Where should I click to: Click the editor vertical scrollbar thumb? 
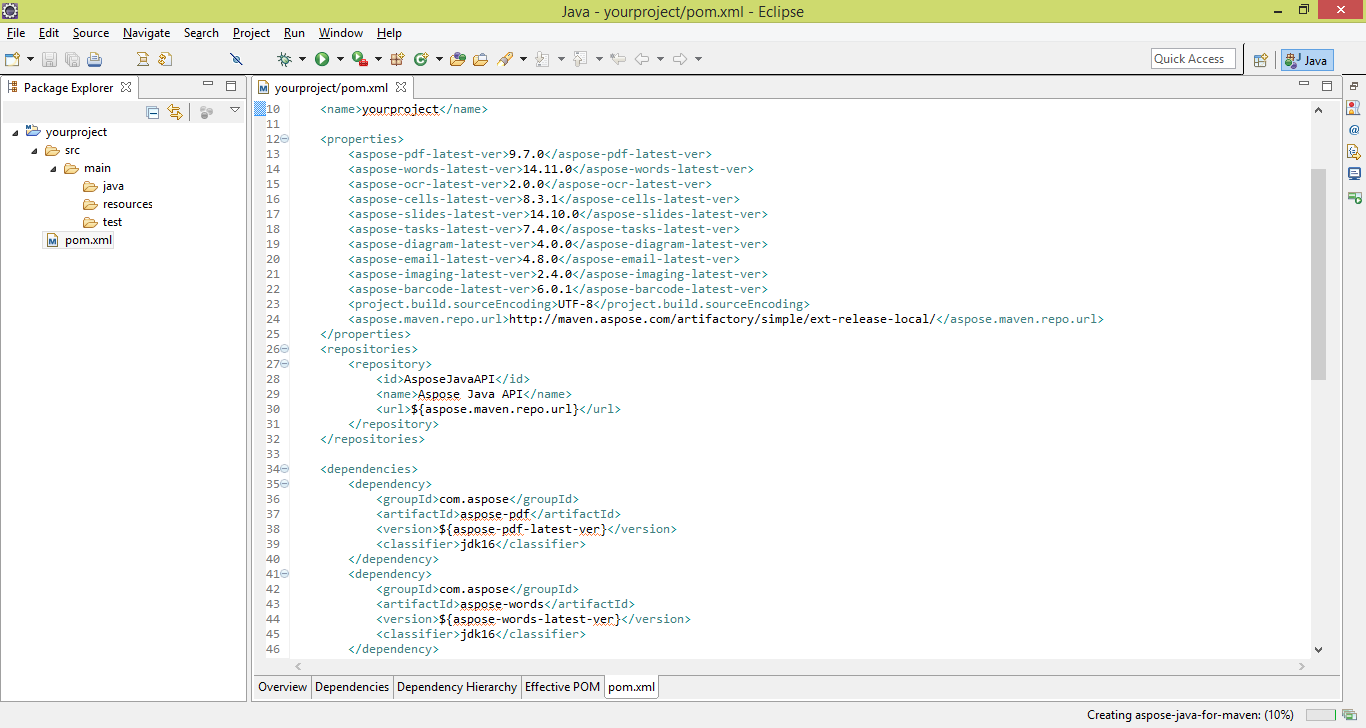point(1318,274)
